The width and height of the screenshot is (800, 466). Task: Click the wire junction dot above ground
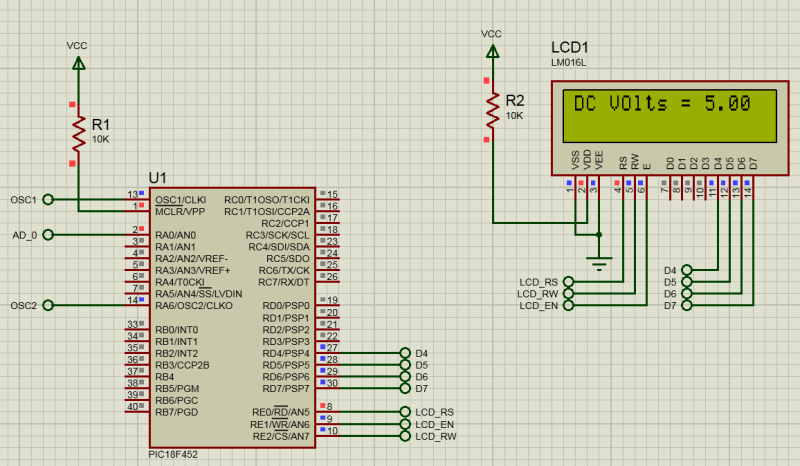click(x=599, y=235)
